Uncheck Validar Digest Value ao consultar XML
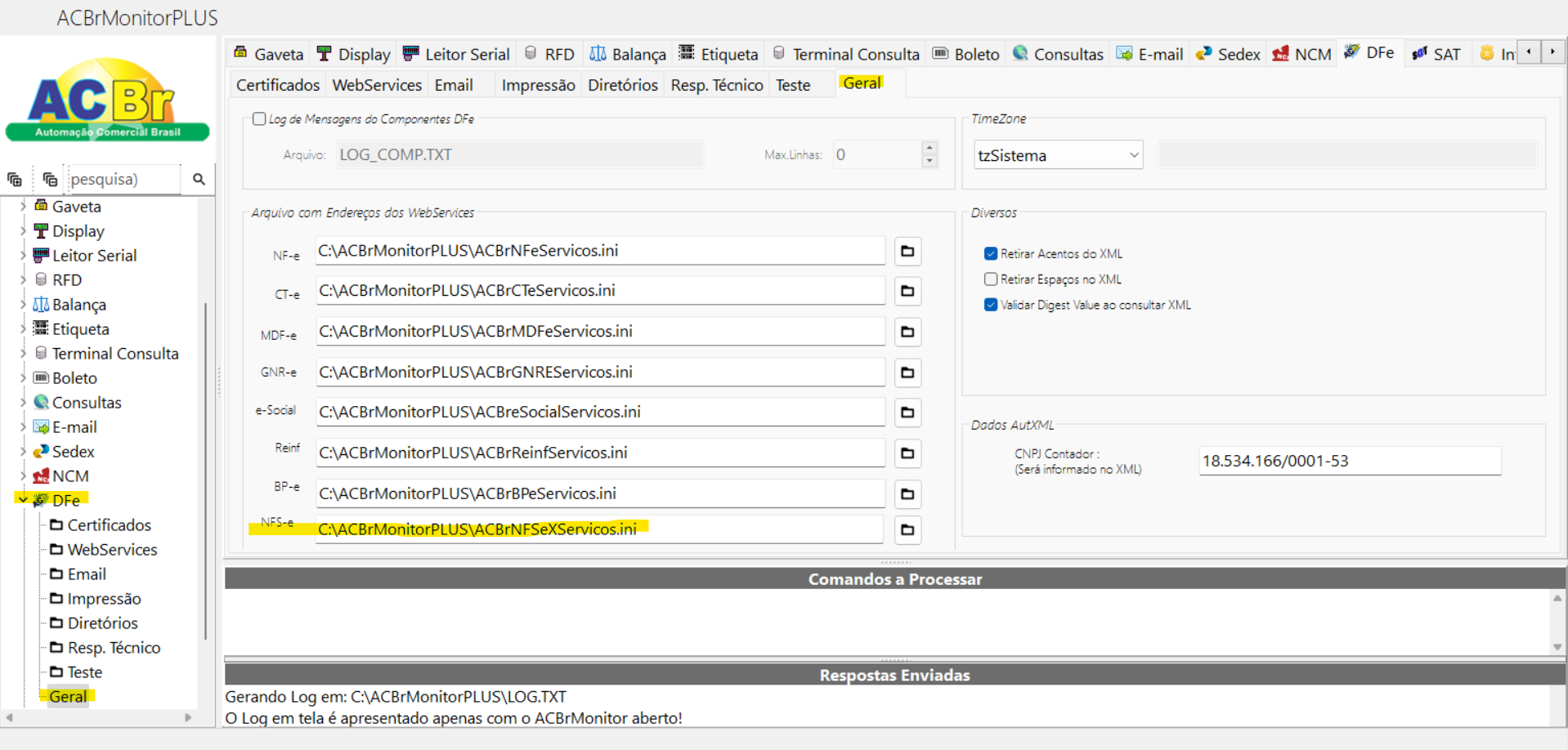The width and height of the screenshot is (1568, 750). (991, 305)
